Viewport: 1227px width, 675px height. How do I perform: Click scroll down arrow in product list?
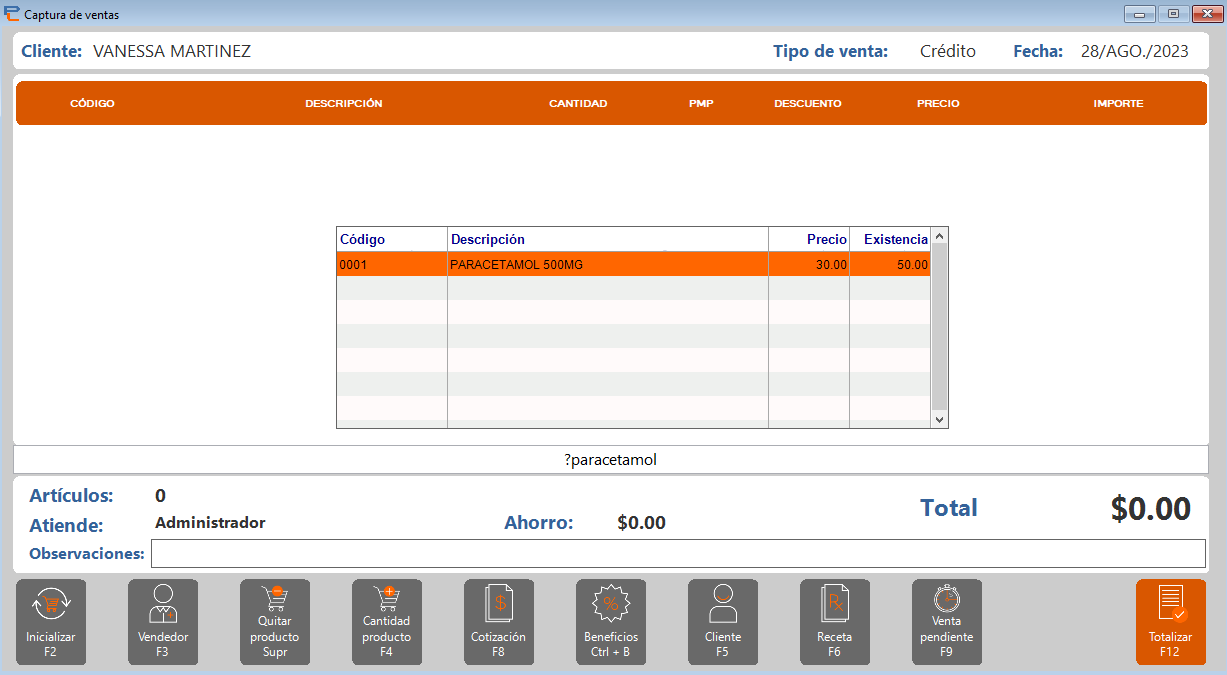pyautogui.click(x=939, y=420)
